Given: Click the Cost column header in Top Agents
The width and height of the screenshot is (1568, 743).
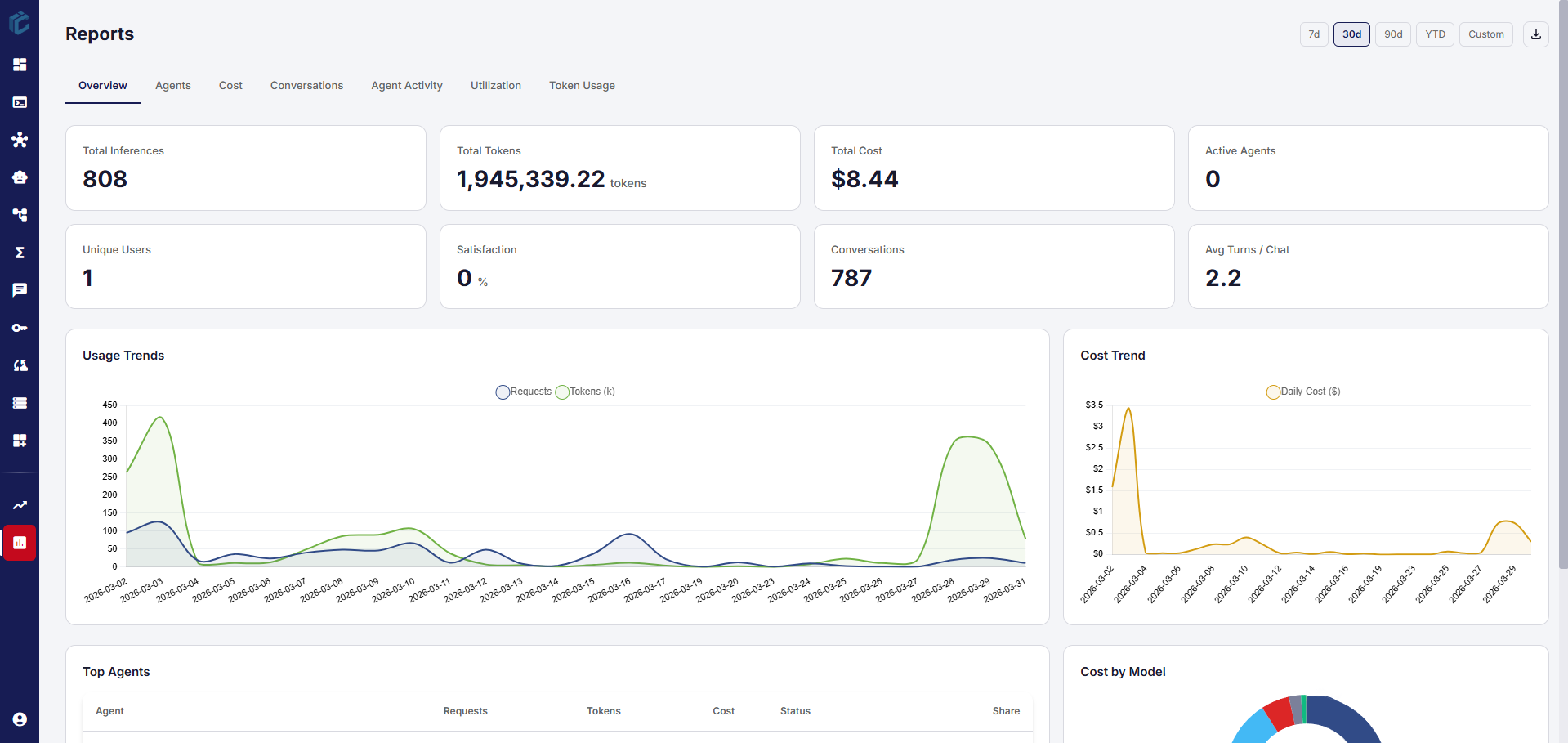Looking at the screenshot, I should 724,711.
